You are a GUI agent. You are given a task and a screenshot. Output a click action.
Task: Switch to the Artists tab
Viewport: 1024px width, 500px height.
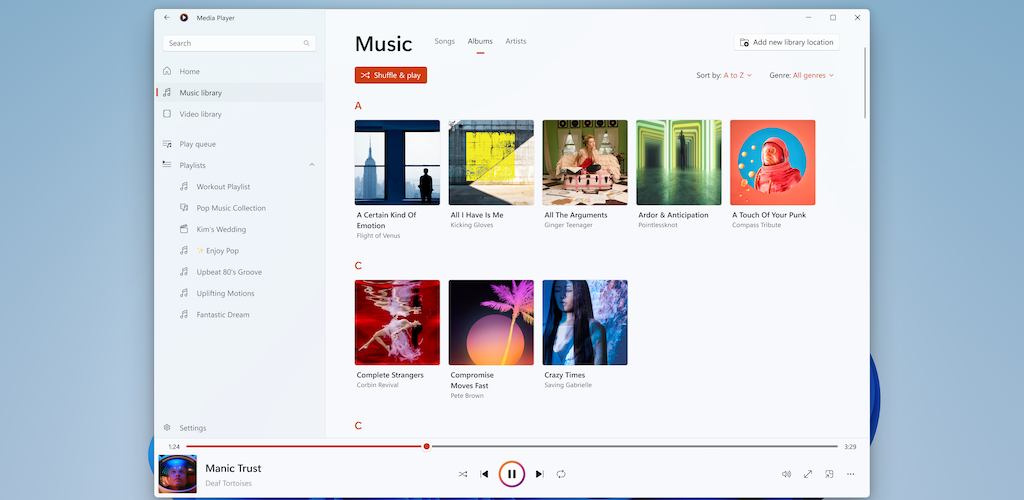516,42
